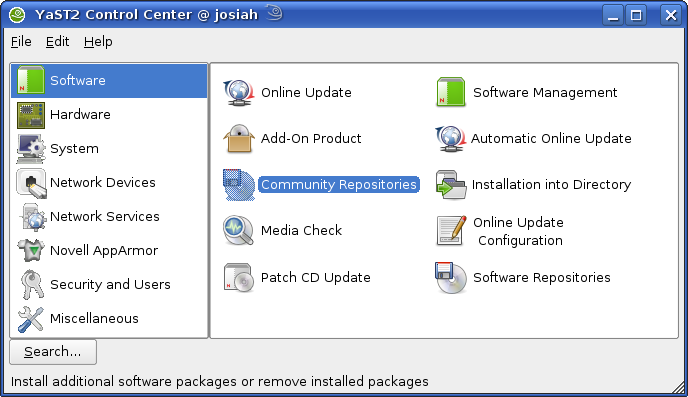The width and height of the screenshot is (688, 397).
Task: Launch Installation into Directory via its label
Action: tap(552, 185)
